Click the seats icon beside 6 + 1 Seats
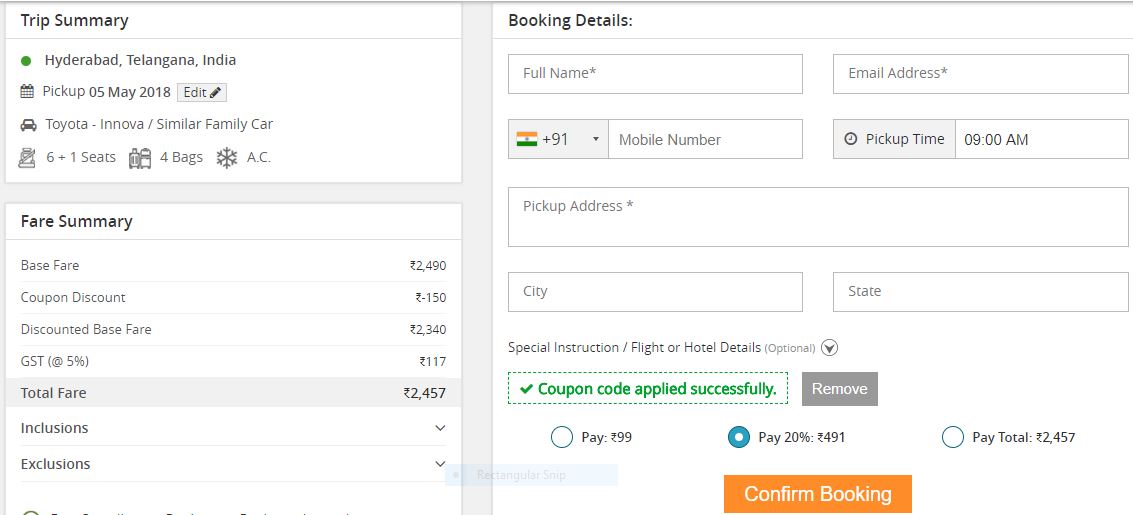Viewport: 1133px width, 515px height. coord(28,158)
